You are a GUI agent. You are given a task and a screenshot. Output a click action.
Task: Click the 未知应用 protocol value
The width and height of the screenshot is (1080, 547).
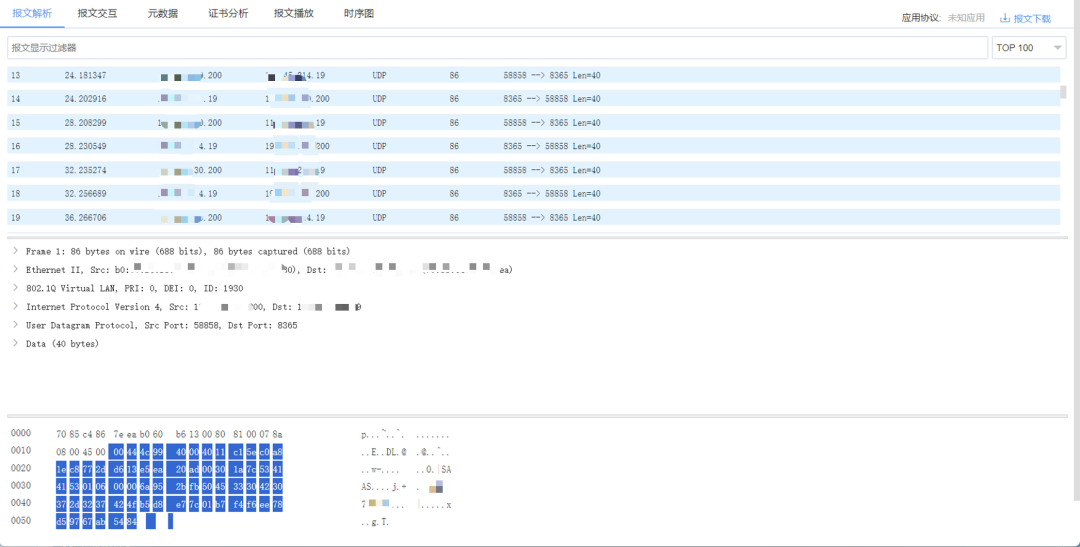[x=966, y=18]
